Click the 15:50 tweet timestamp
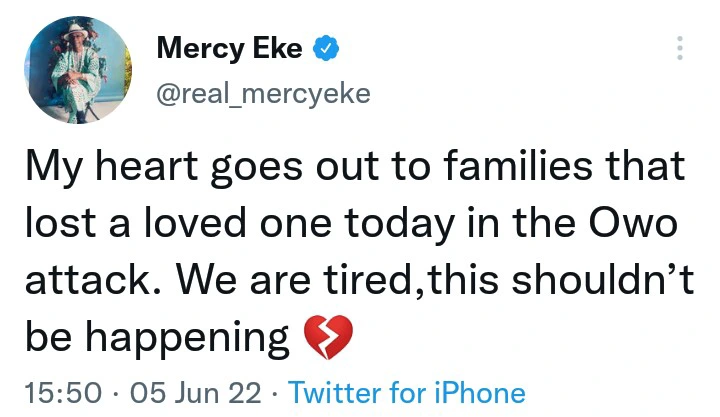This screenshot has width=720, height=417. point(55,393)
